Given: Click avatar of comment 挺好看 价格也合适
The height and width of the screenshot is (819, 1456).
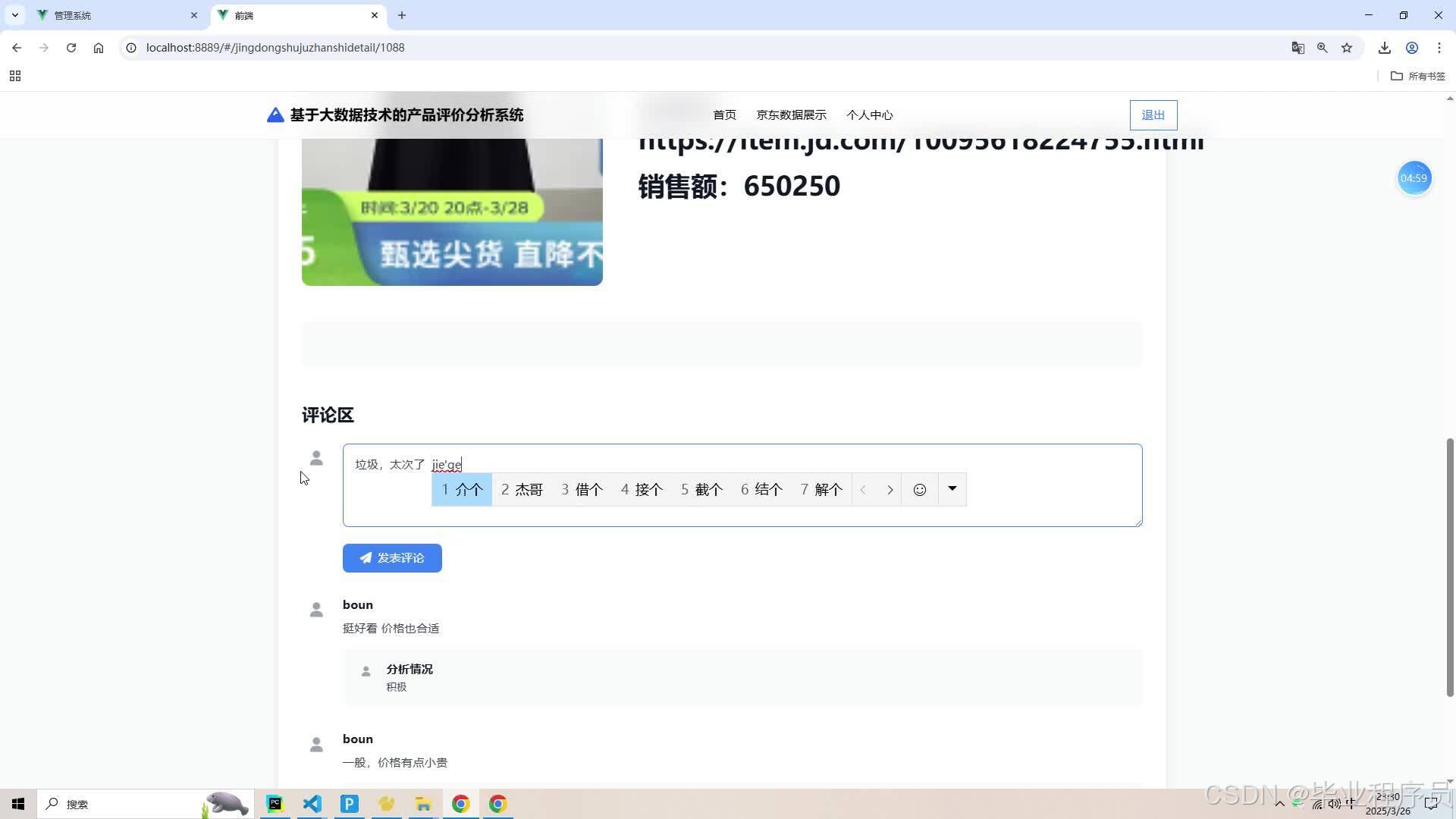Looking at the screenshot, I should (x=316, y=610).
